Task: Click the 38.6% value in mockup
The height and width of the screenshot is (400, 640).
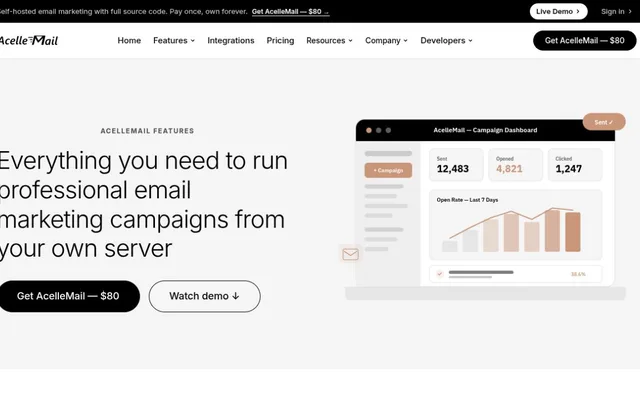Action: (578, 274)
